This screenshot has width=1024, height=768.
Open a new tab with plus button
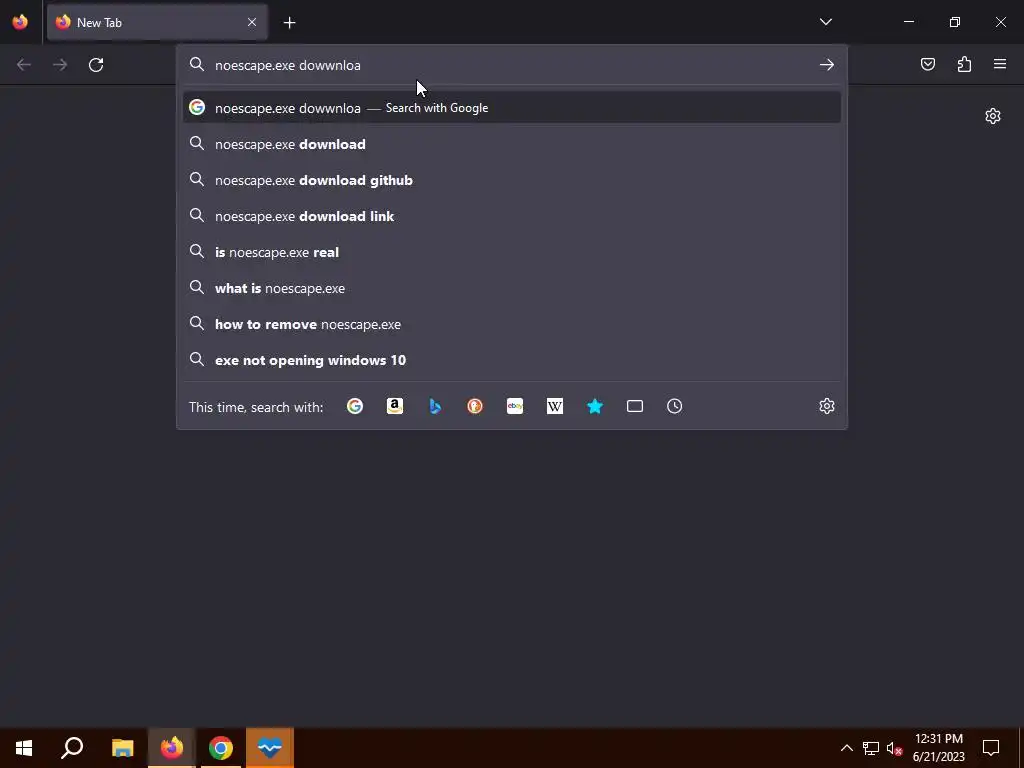click(x=289, y=23)
